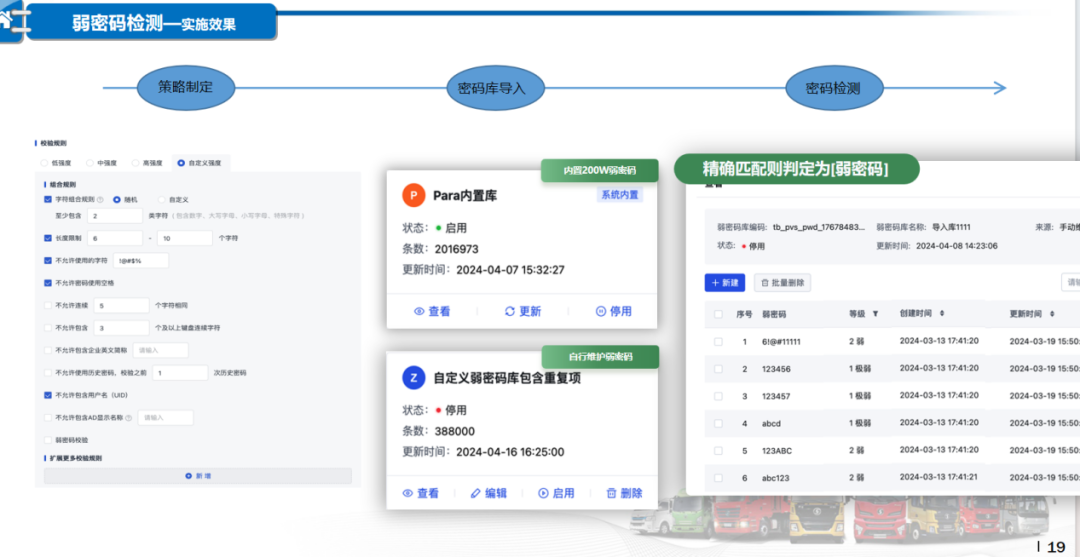Viewport: 1080px width, 557px height.
Task: Click the history password count field showing 1
Action: click(180, 373)
